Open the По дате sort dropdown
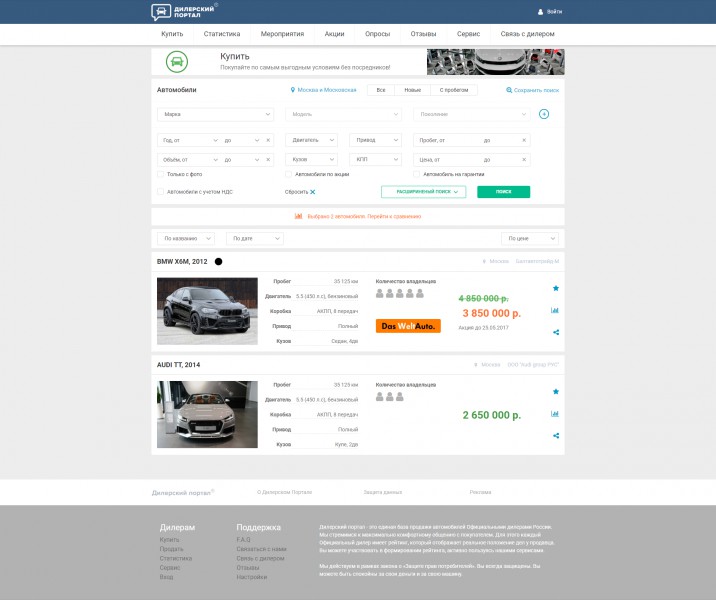 (255, 238)
